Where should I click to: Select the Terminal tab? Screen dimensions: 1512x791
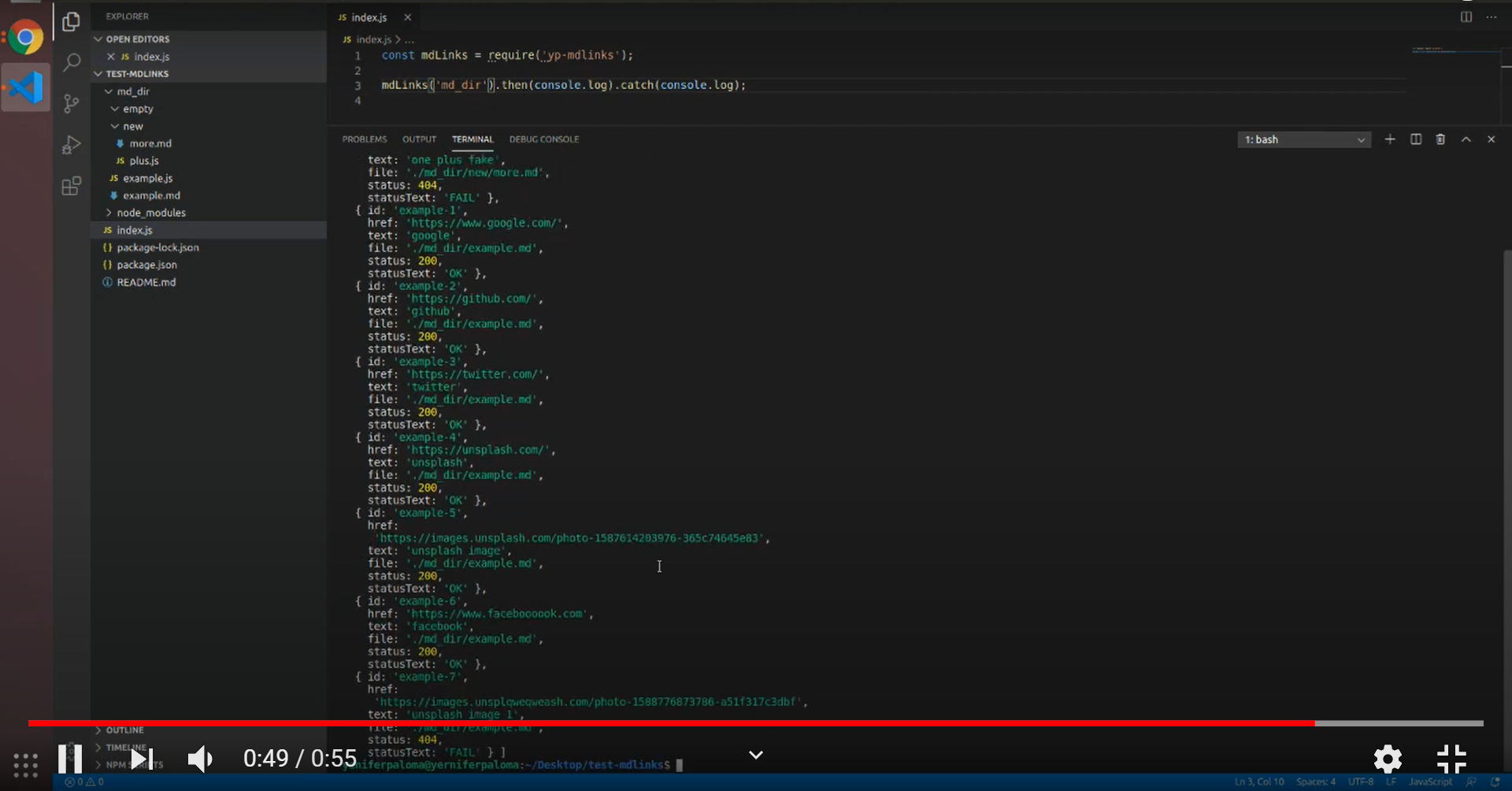coord(472,139)
